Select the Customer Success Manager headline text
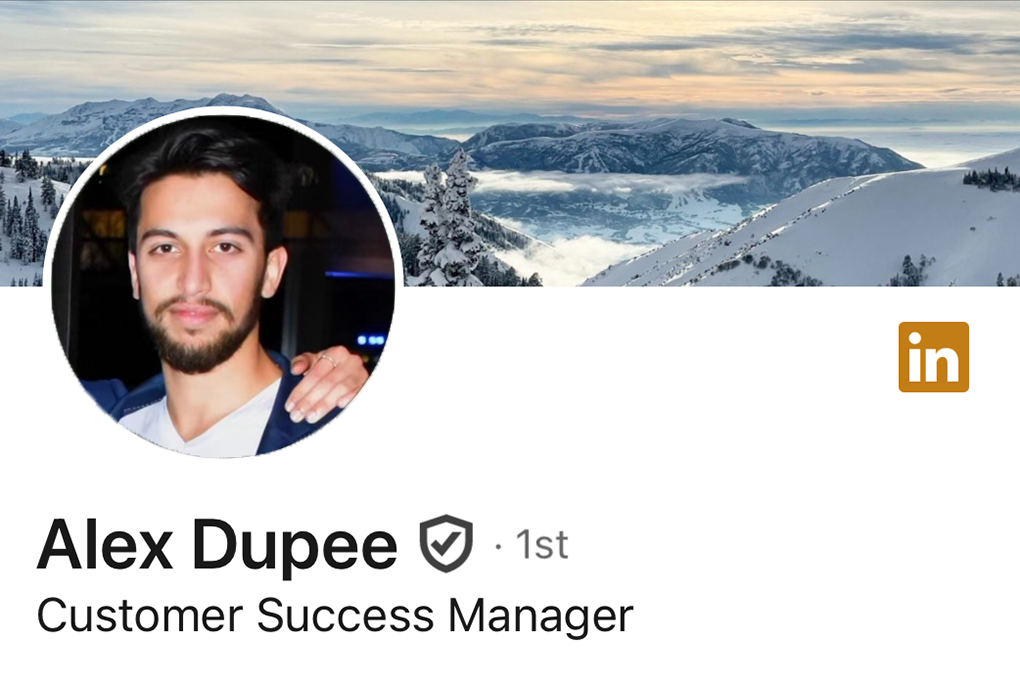The height and width of the screenshot is (685, 1020). point(335,615)
